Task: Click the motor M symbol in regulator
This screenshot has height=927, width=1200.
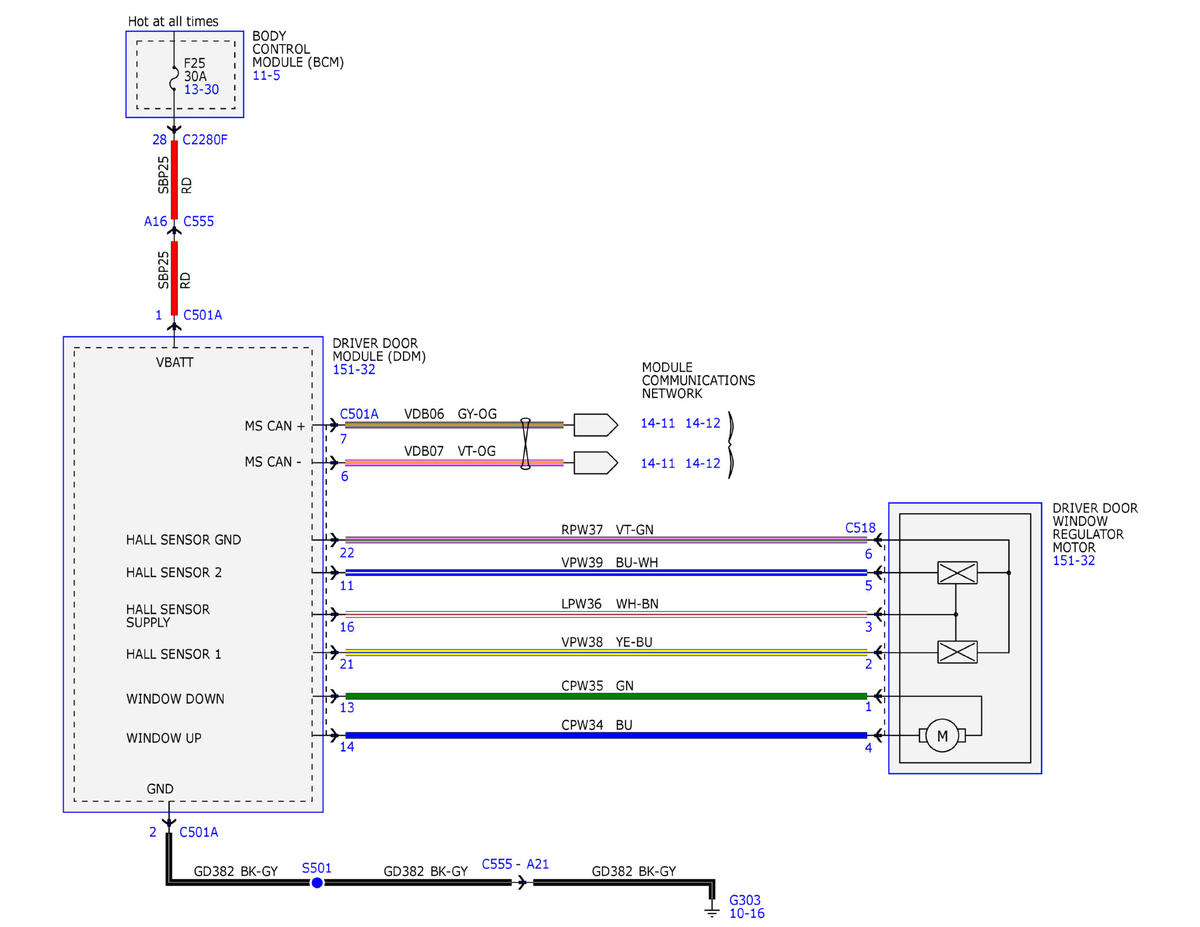Action: click(x=940, y=737)
